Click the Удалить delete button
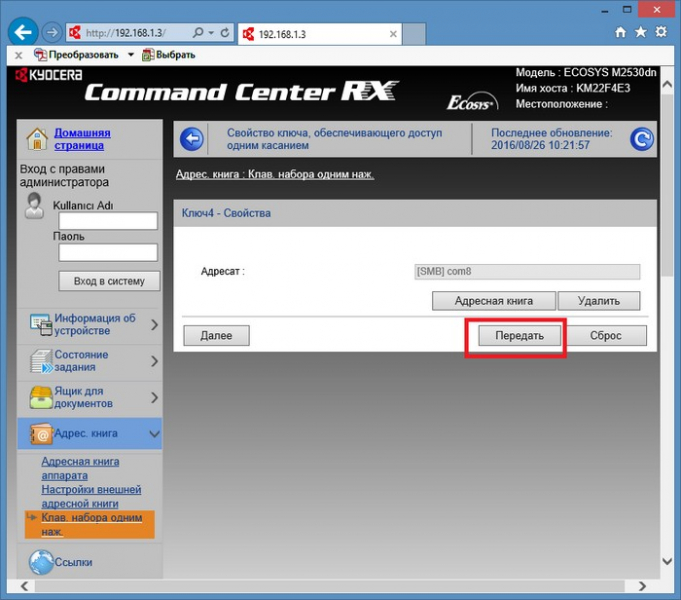 [x=598, y=300]
